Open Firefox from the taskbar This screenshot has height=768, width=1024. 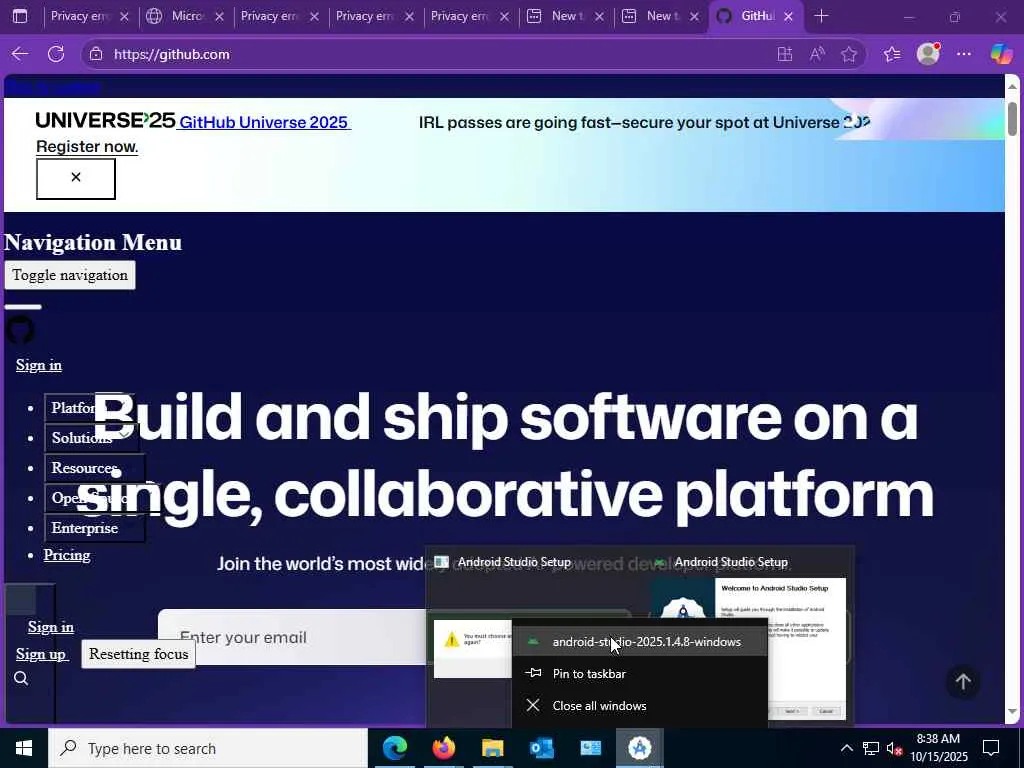443,748
